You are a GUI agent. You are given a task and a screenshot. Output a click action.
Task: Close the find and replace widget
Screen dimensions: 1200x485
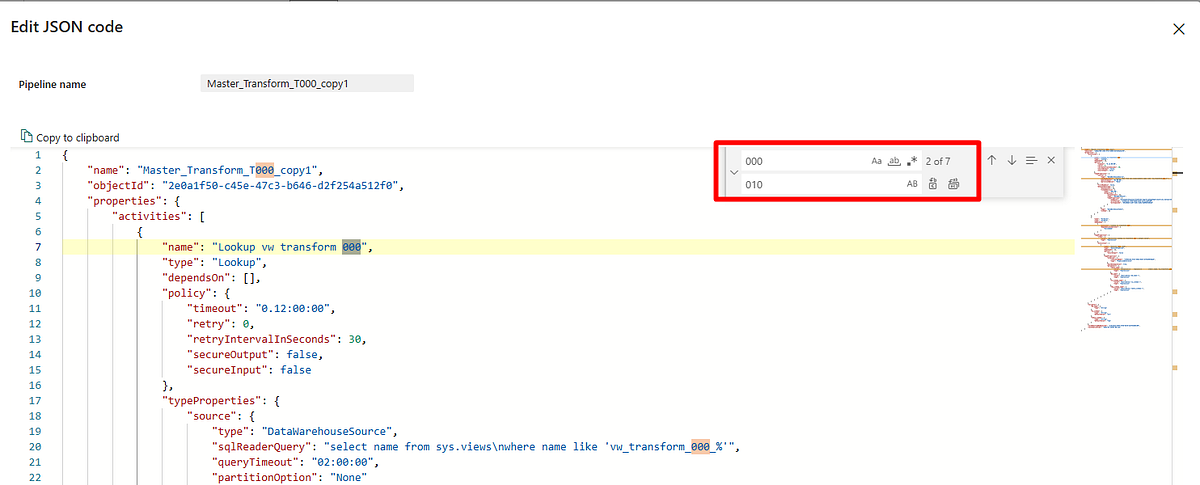tap(1051, 160)
